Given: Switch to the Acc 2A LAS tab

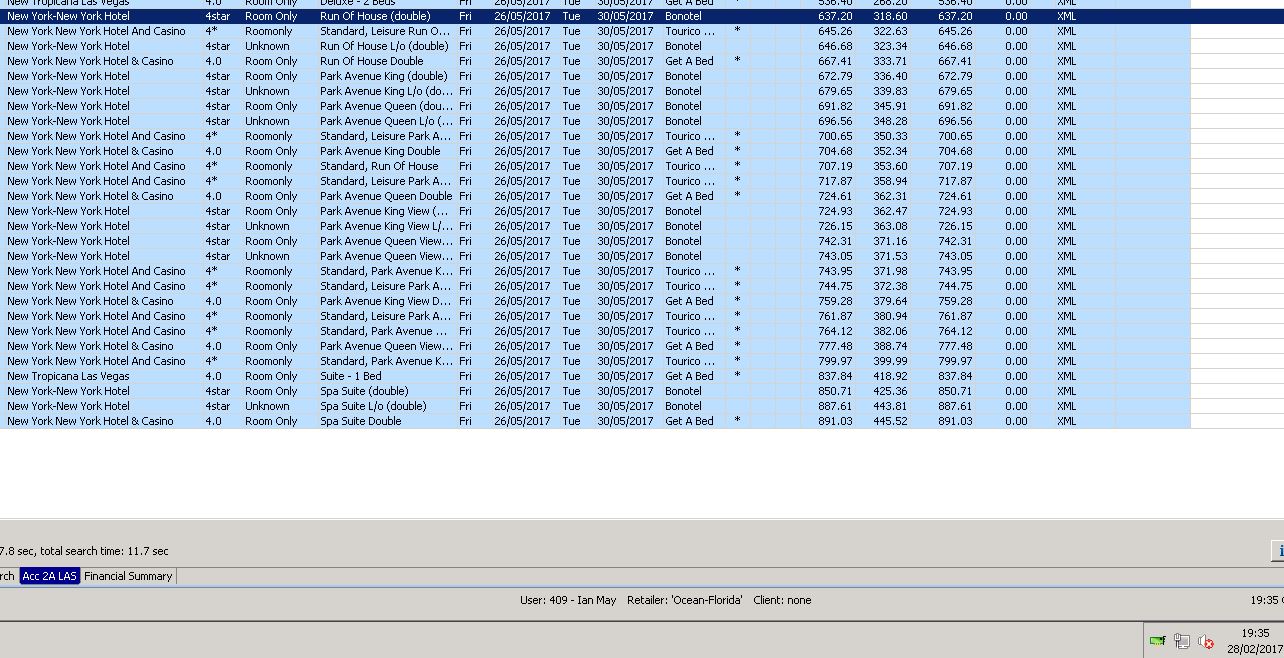Looking at the screenshot, I should (49, 576).
